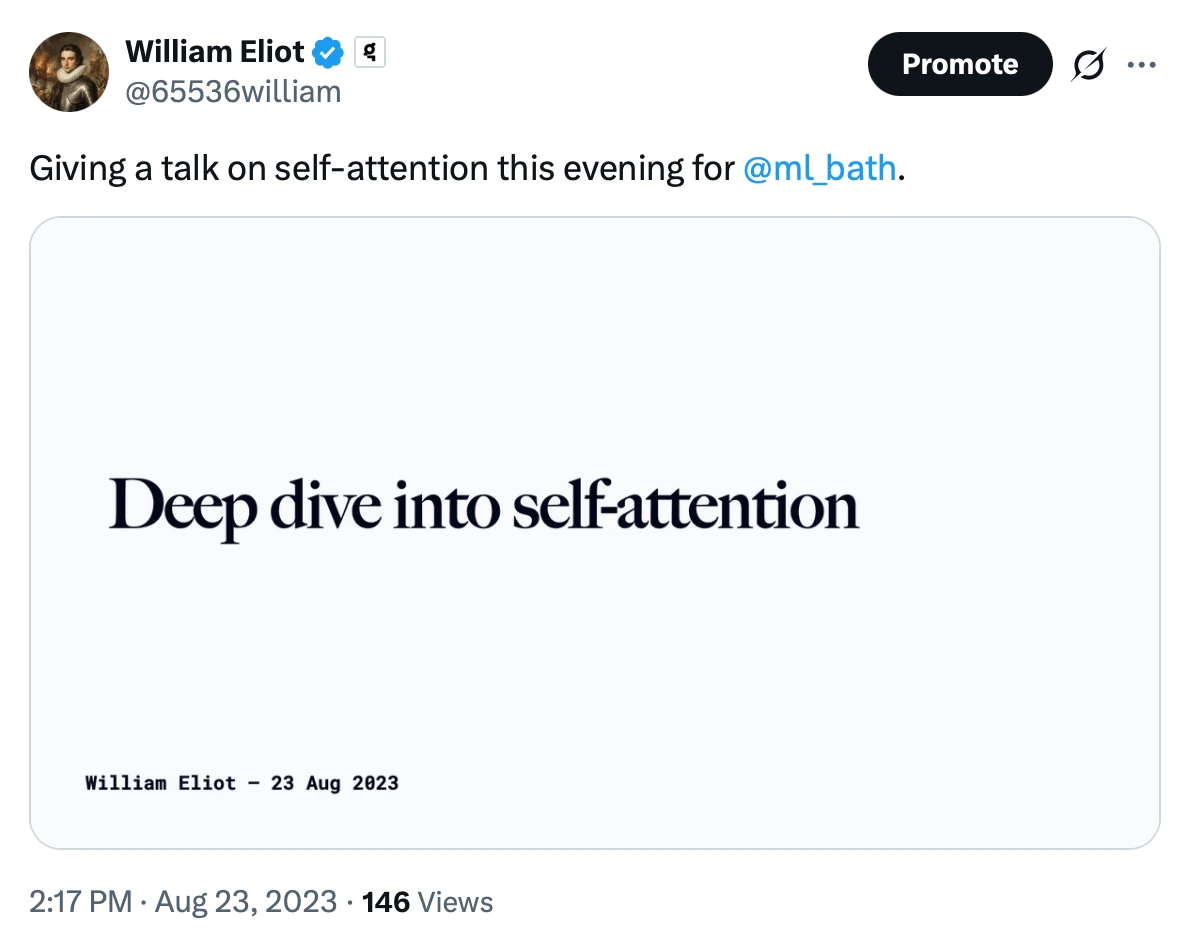Click the 2:17 PM timestamp

[x=81, y=902]
